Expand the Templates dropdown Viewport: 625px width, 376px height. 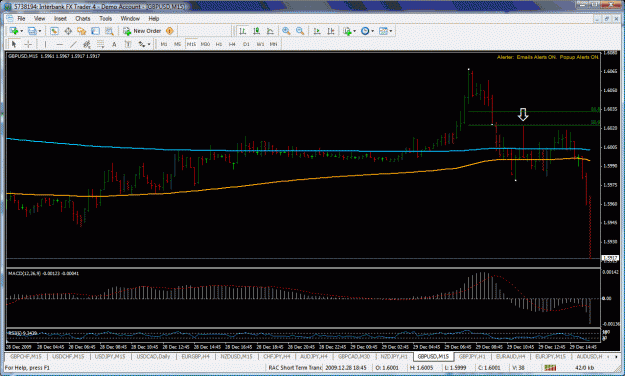tap(391, 31)
